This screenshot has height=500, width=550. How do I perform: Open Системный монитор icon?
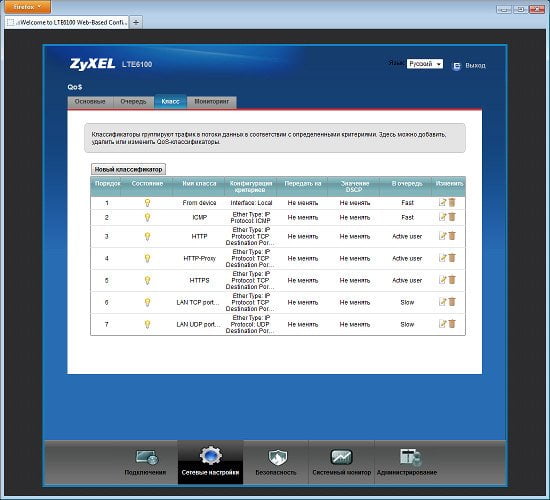(341, 457)
